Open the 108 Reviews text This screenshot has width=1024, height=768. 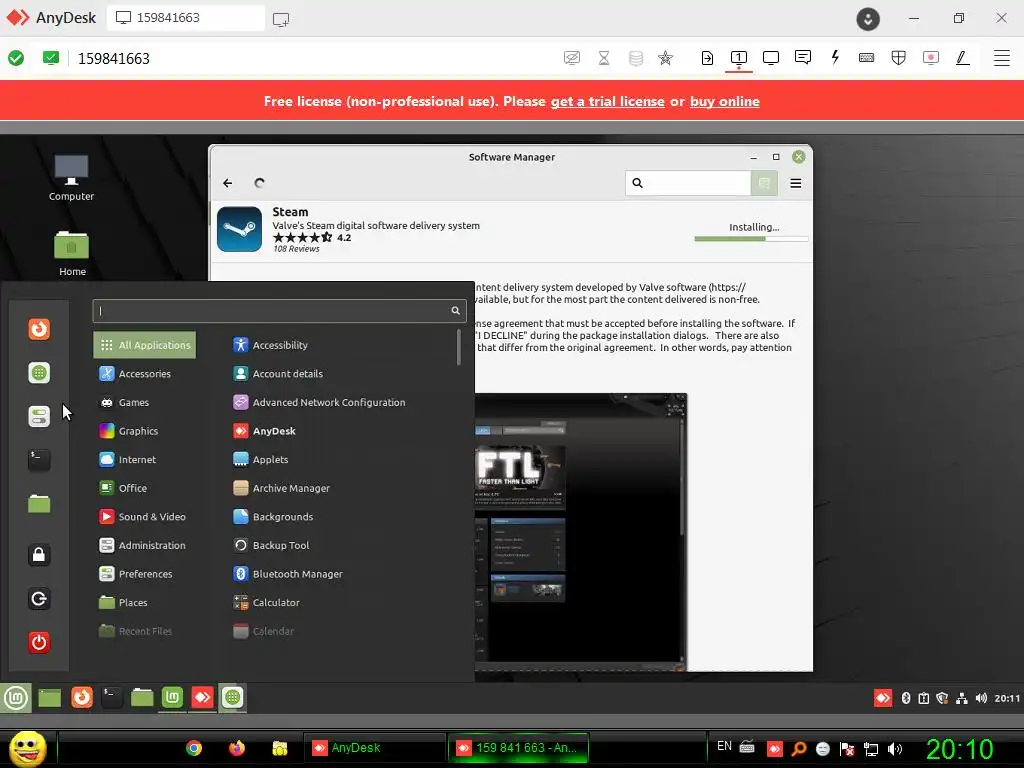click(296, 249)
